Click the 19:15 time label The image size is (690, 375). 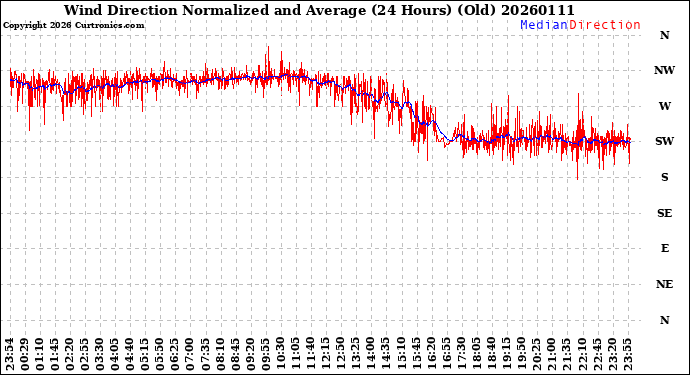point(506,355)
